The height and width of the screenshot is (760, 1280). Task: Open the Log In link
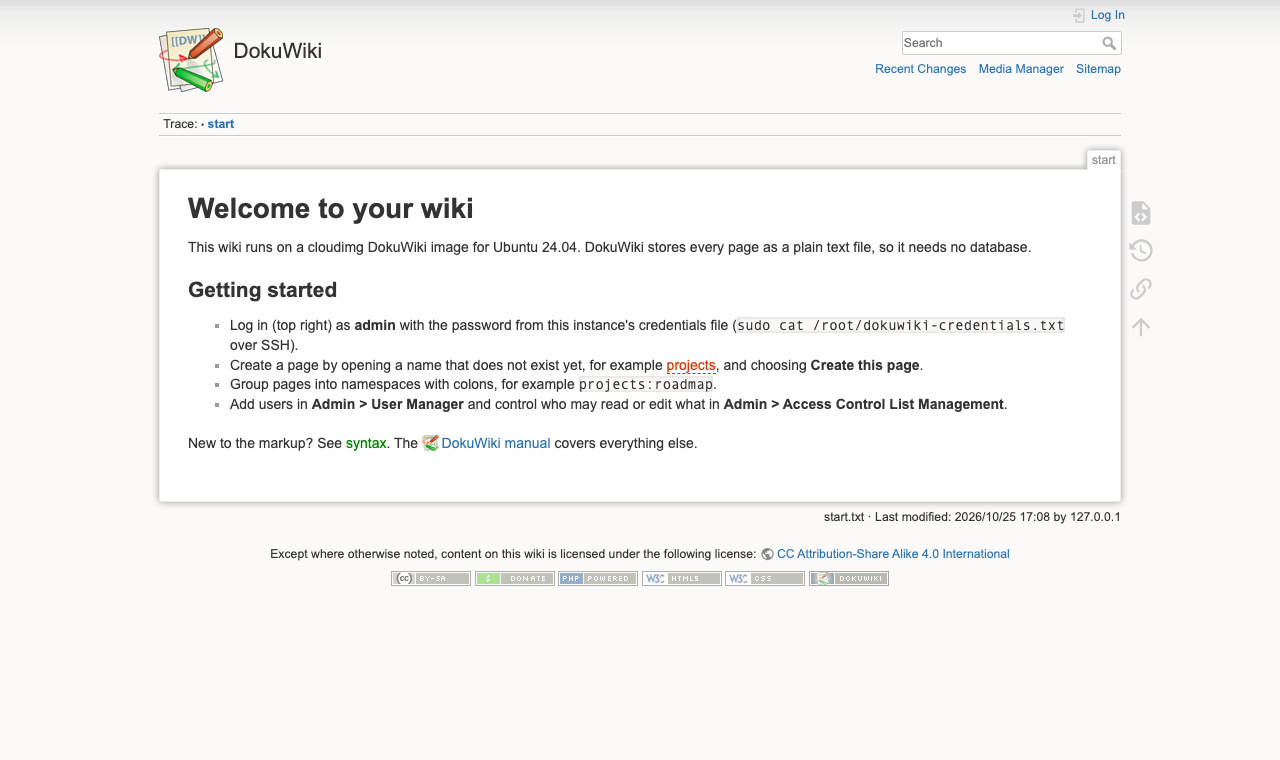click(x=1108, y=15)
